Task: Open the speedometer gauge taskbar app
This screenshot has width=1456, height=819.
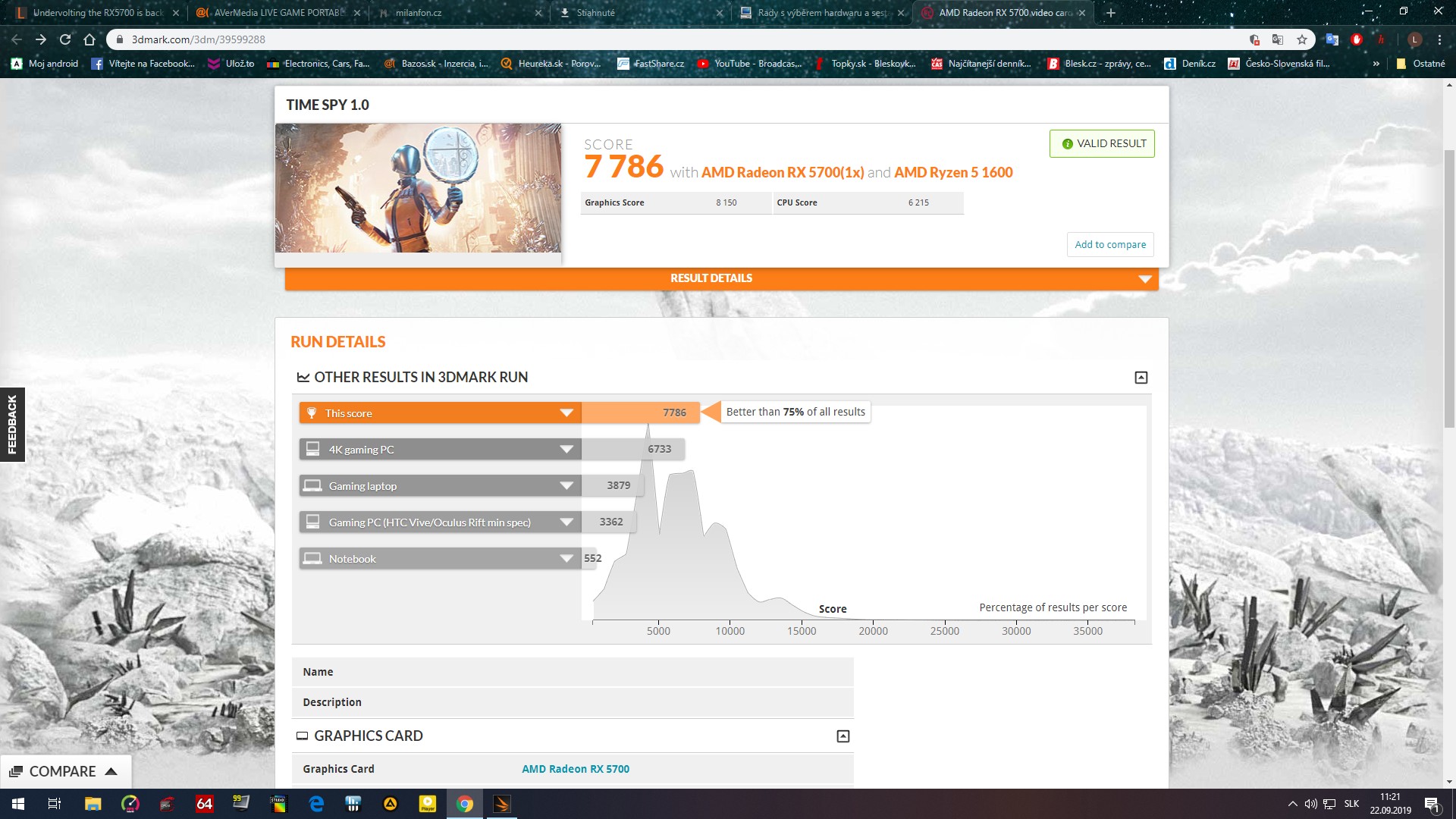Action: [130, 804]
